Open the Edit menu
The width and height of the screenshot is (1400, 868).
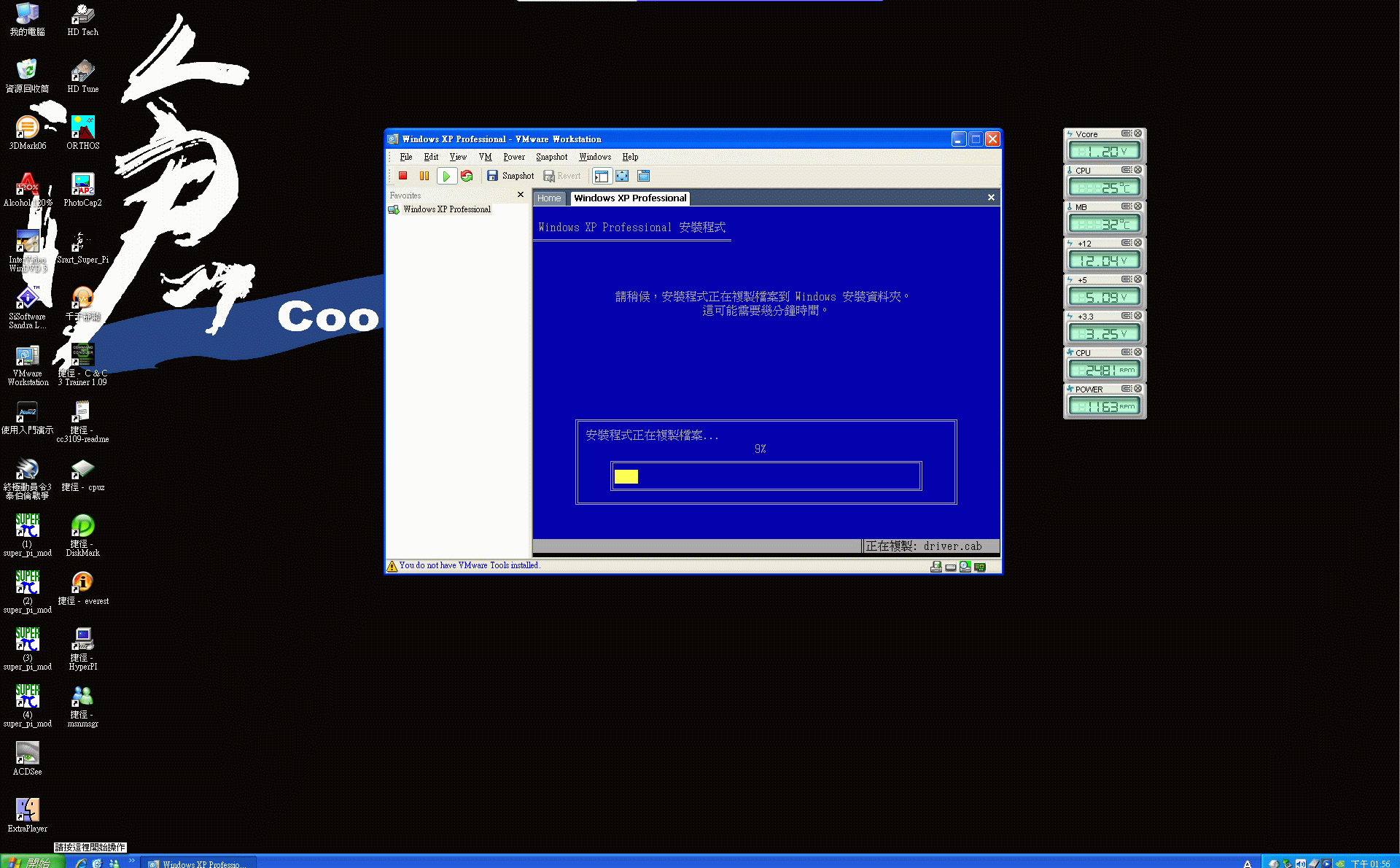pyautogui.click(x=431, y=157)
